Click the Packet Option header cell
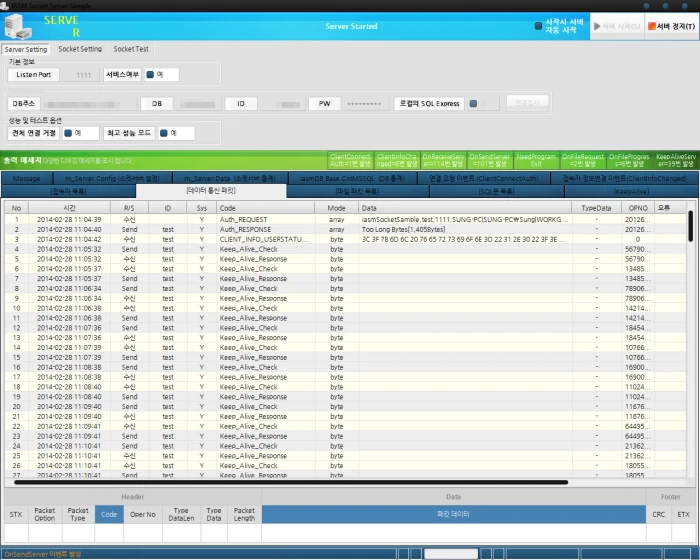The height and width of the screenshot is (560, 700). 45,514
